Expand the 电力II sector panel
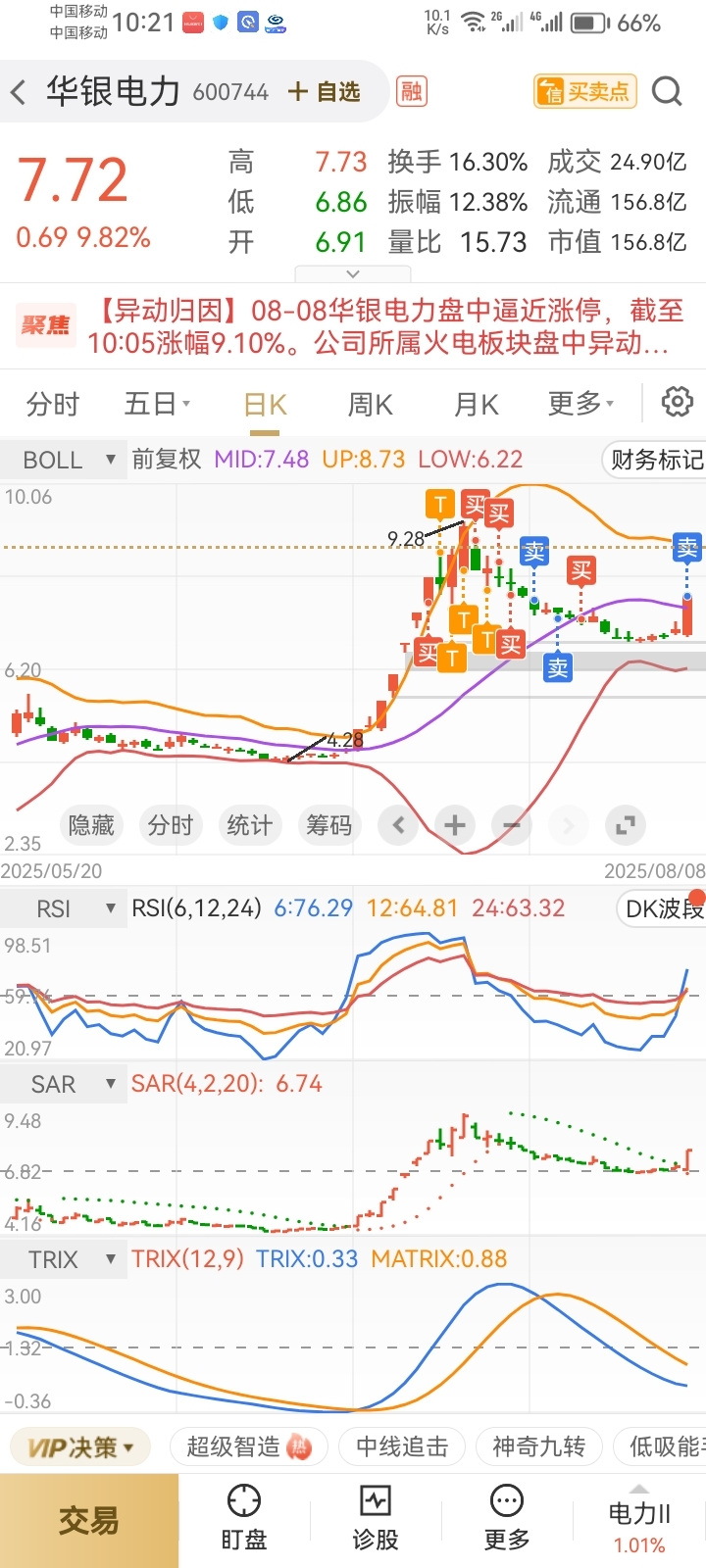 click(639, 1522)
